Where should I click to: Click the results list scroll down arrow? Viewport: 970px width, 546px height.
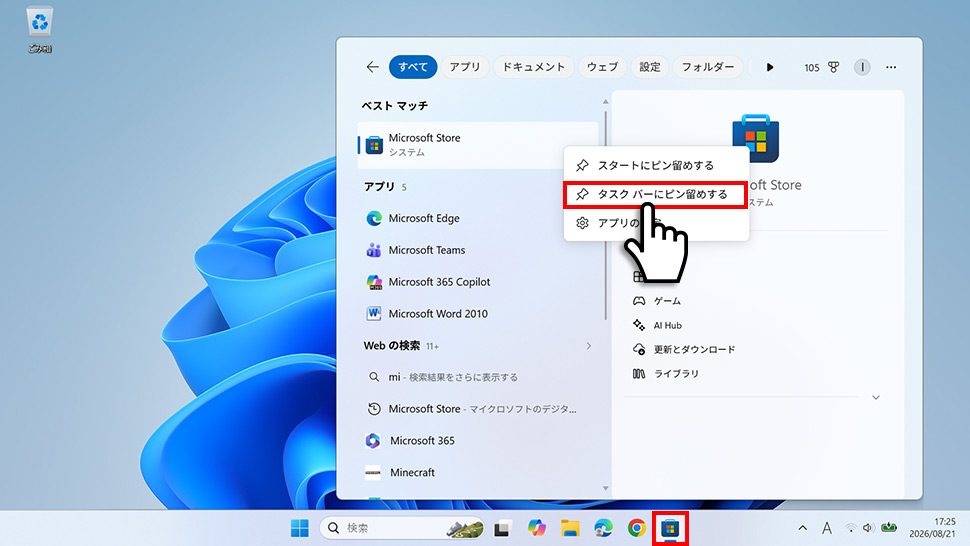pyautogui.click(x=606, y=488)
